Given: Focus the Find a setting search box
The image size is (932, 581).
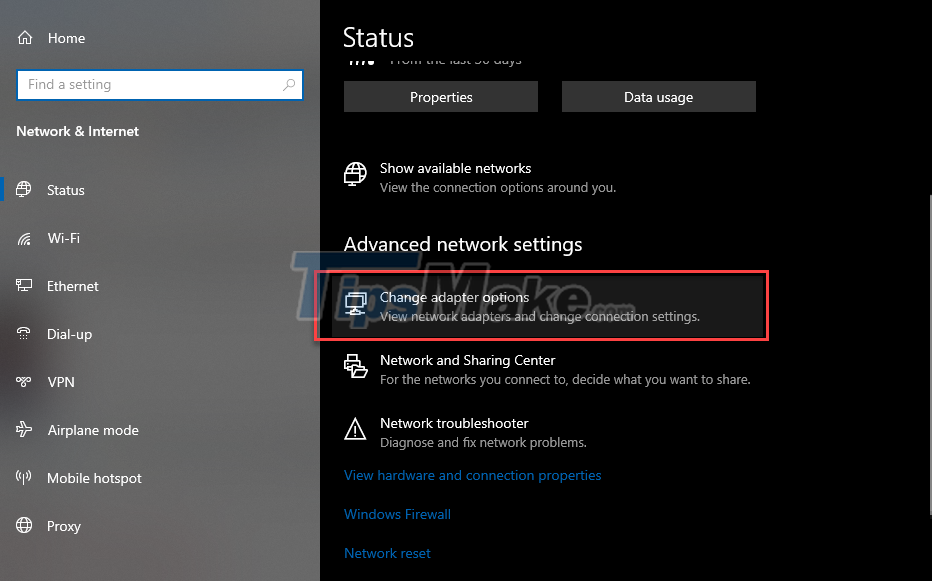Looking at the screenshot, I should 160,84.
